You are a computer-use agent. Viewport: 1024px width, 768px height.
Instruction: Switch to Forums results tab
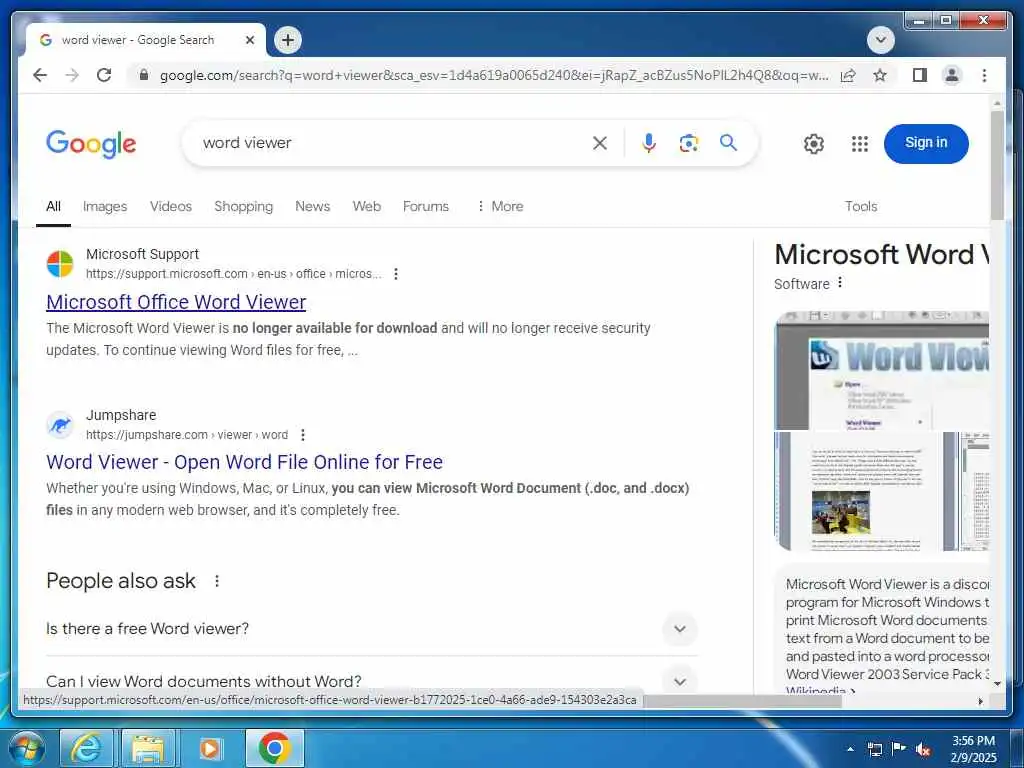coord(426,206)
